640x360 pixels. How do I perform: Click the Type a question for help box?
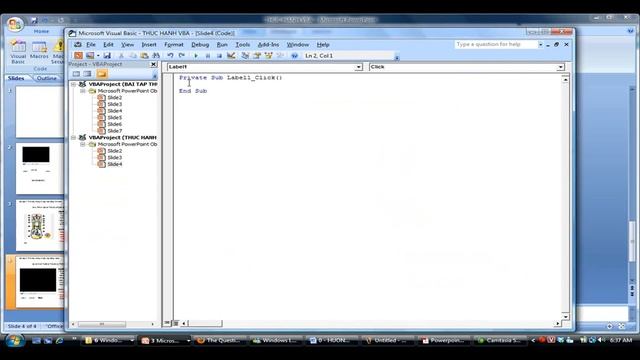[x=496, y=44]
